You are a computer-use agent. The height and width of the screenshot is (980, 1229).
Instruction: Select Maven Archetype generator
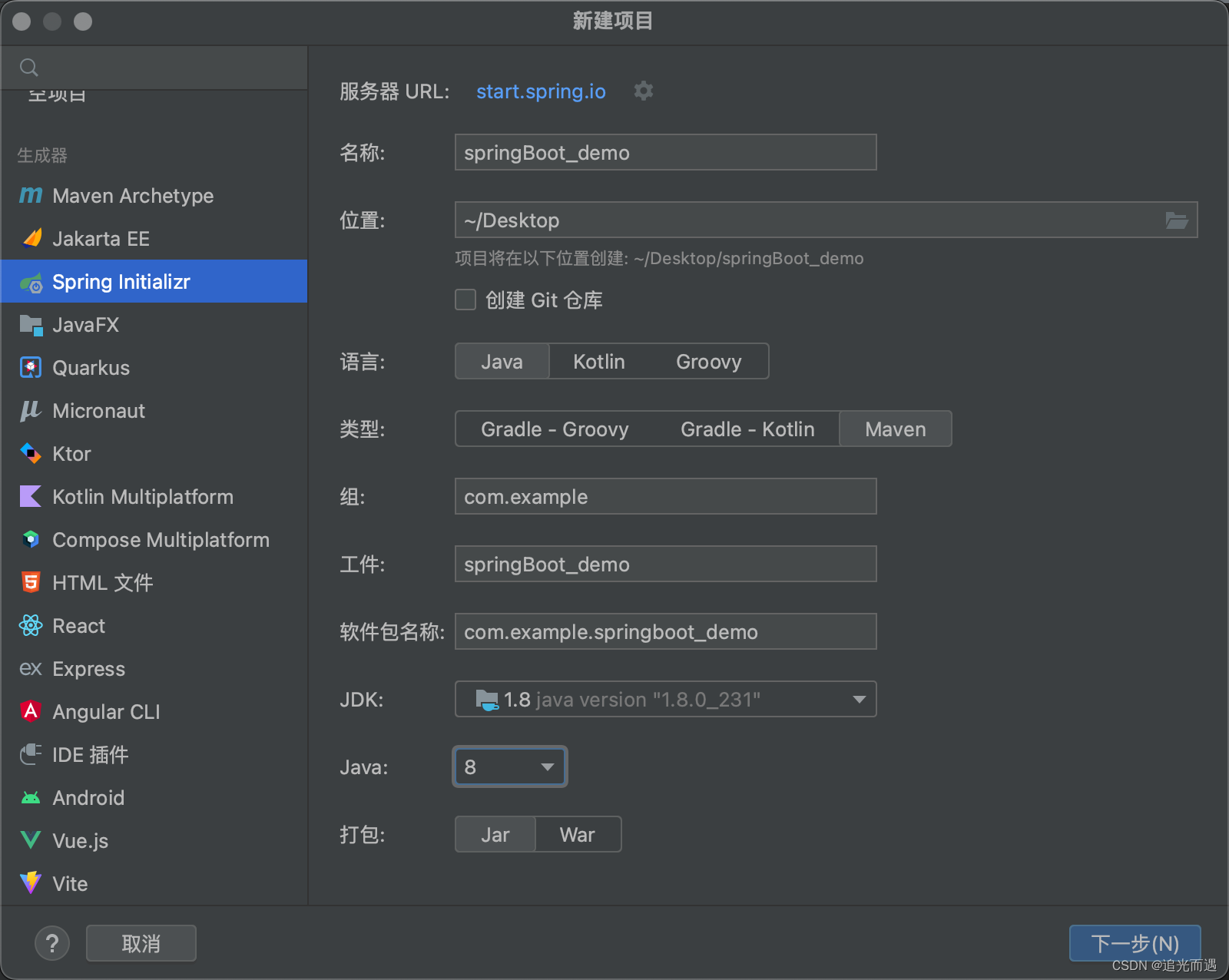pyautogui.click(x=154, y=196)
